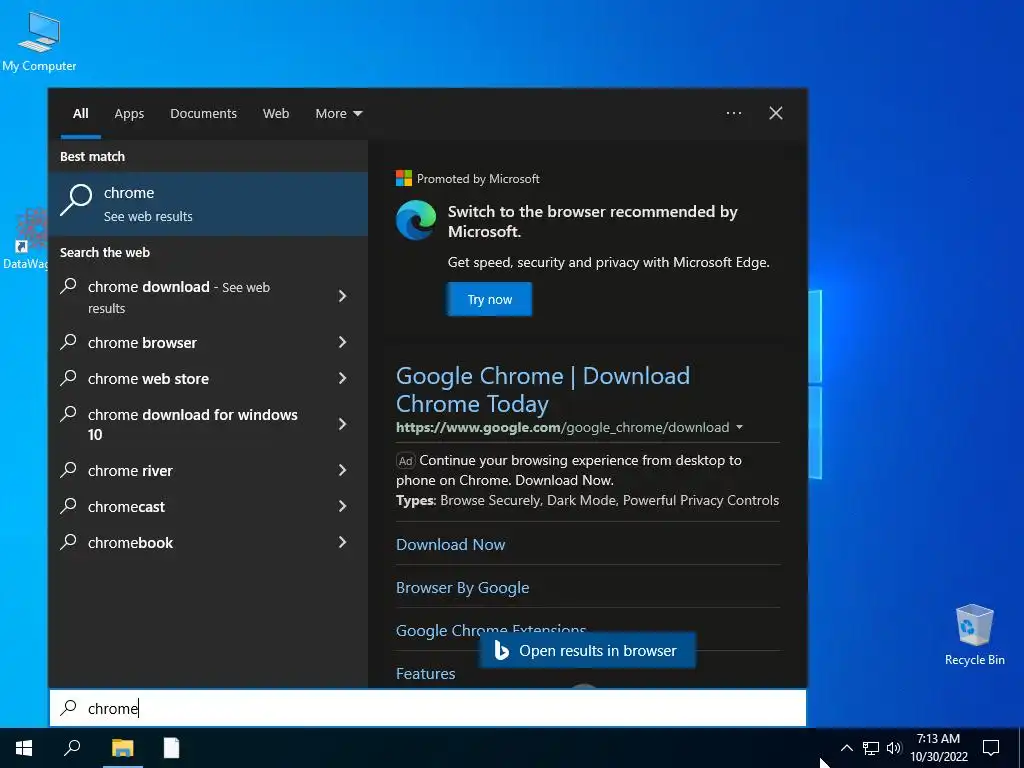The height and width of the screenshot is (768, 1024).
Task: Switch to the Apps search tab
Action: [129, 114]
